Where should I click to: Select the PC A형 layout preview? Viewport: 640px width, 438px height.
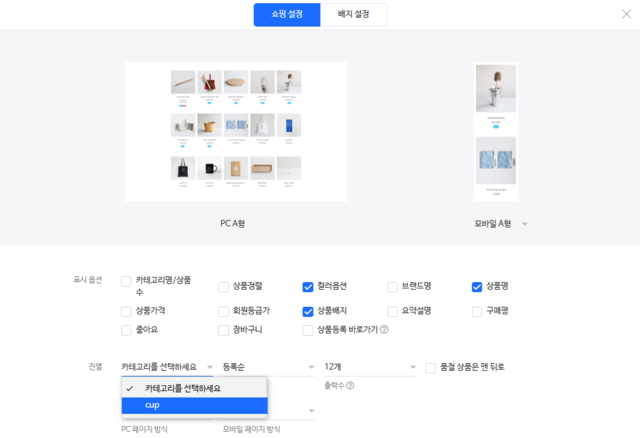(236, 131)
